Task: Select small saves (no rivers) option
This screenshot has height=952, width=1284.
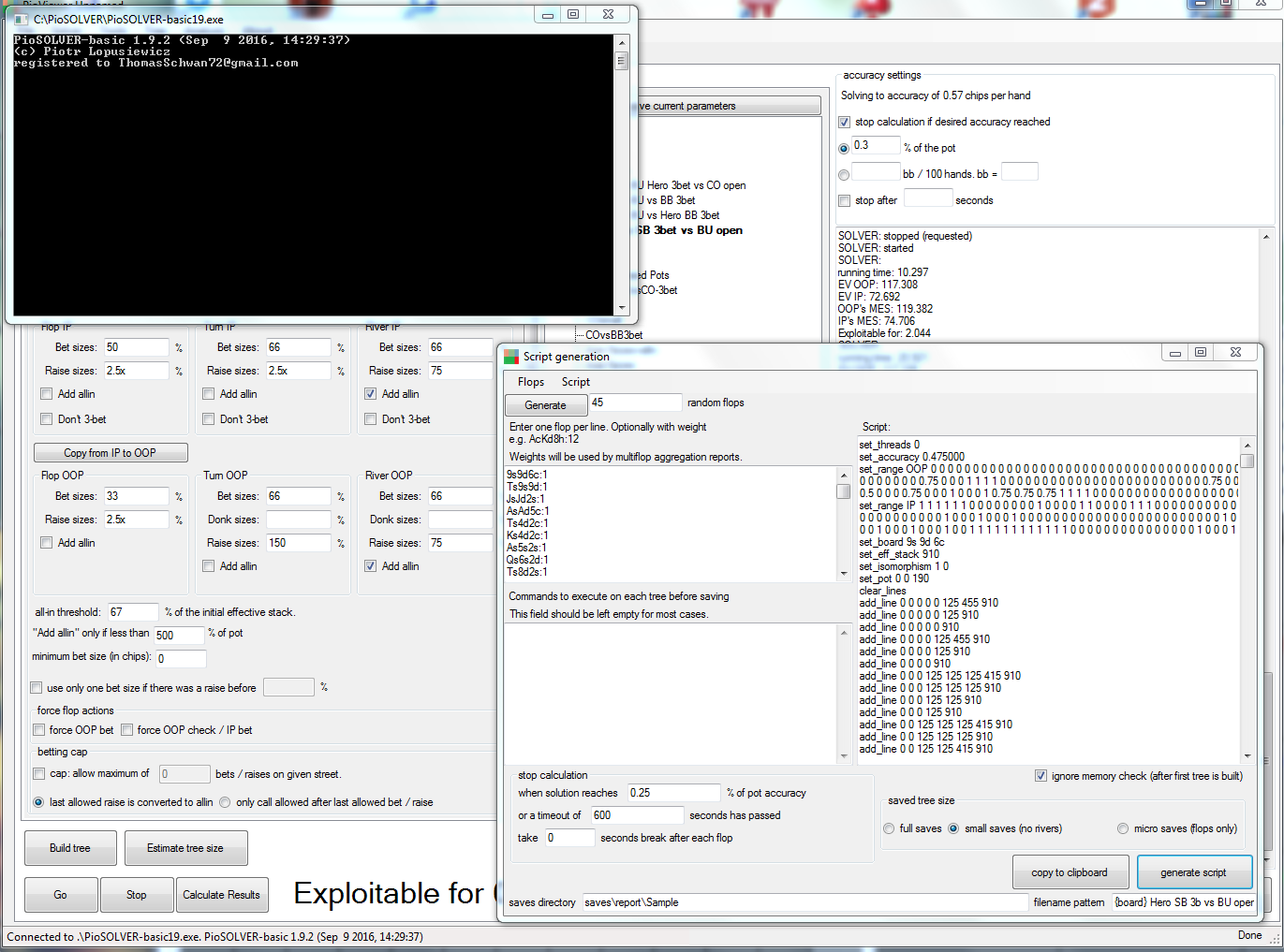Action: click(953, 828)
